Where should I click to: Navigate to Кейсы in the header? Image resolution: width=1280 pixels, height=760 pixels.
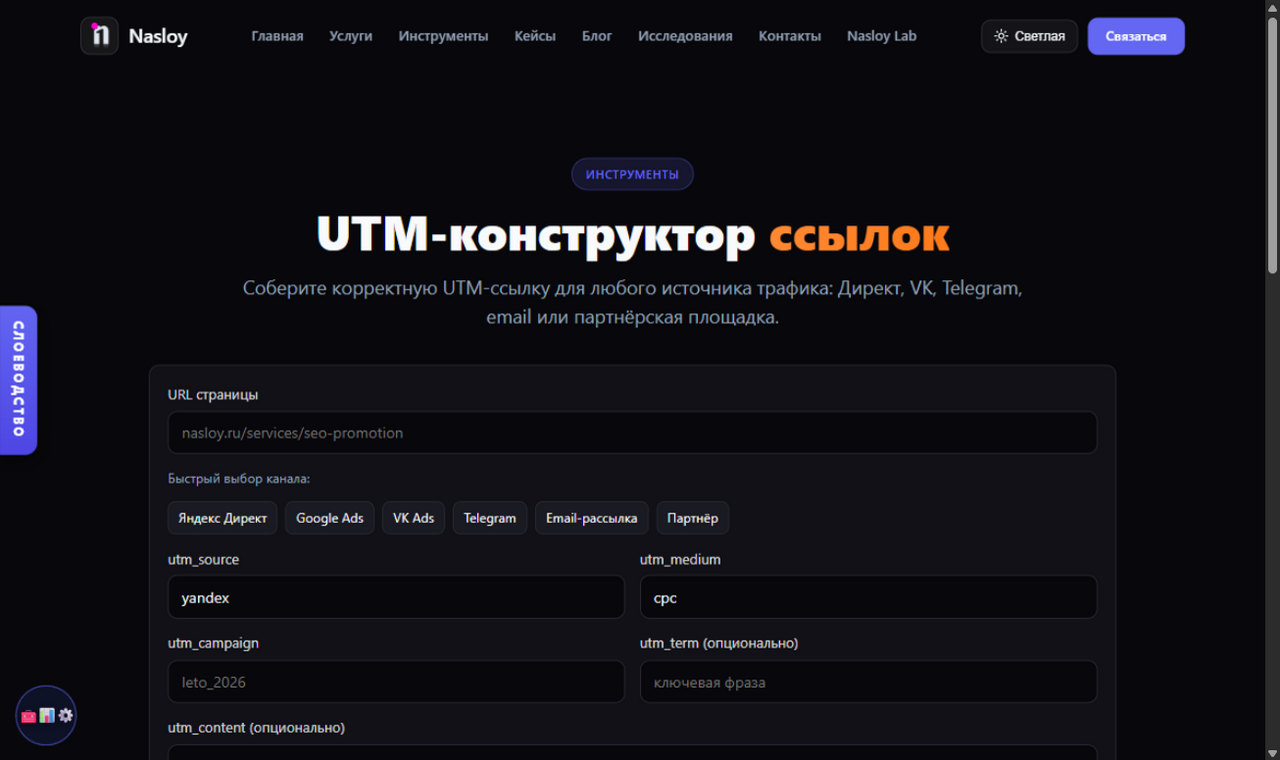point(535,36)
